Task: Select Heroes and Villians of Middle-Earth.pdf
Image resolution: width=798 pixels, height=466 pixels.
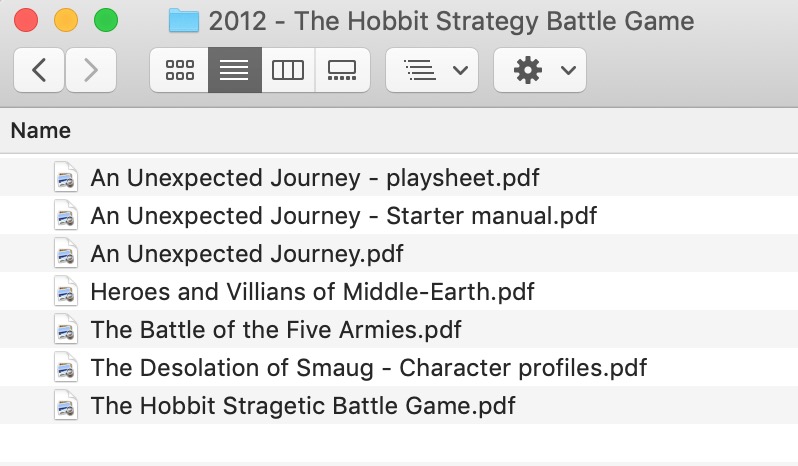Action: pyautogui.click(x=312, y=292)
